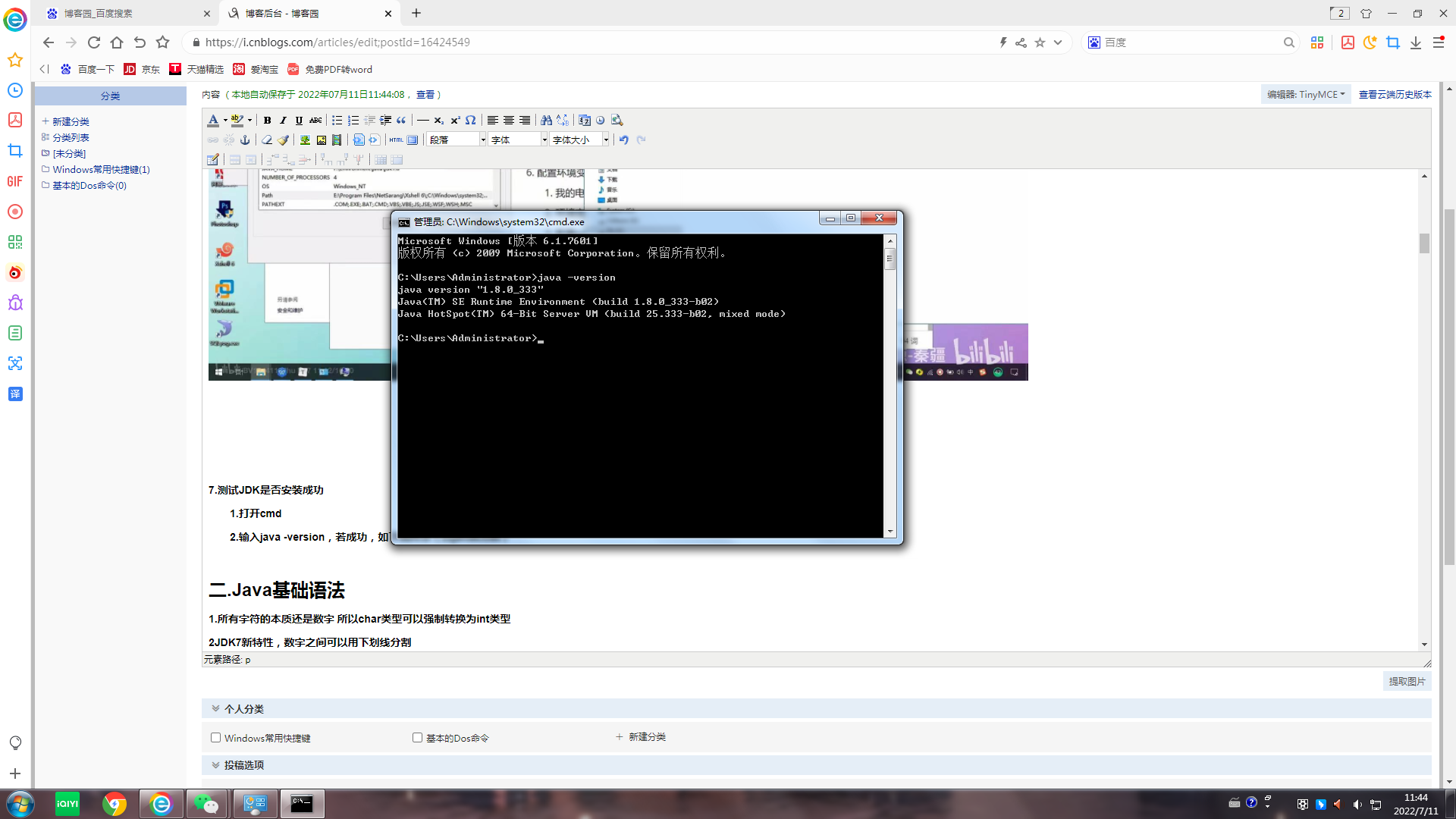1456x819 pixels.
Task: Open the 段落 paragraph format dropdown
Action: pyautogui.click(x=457, y=140)
